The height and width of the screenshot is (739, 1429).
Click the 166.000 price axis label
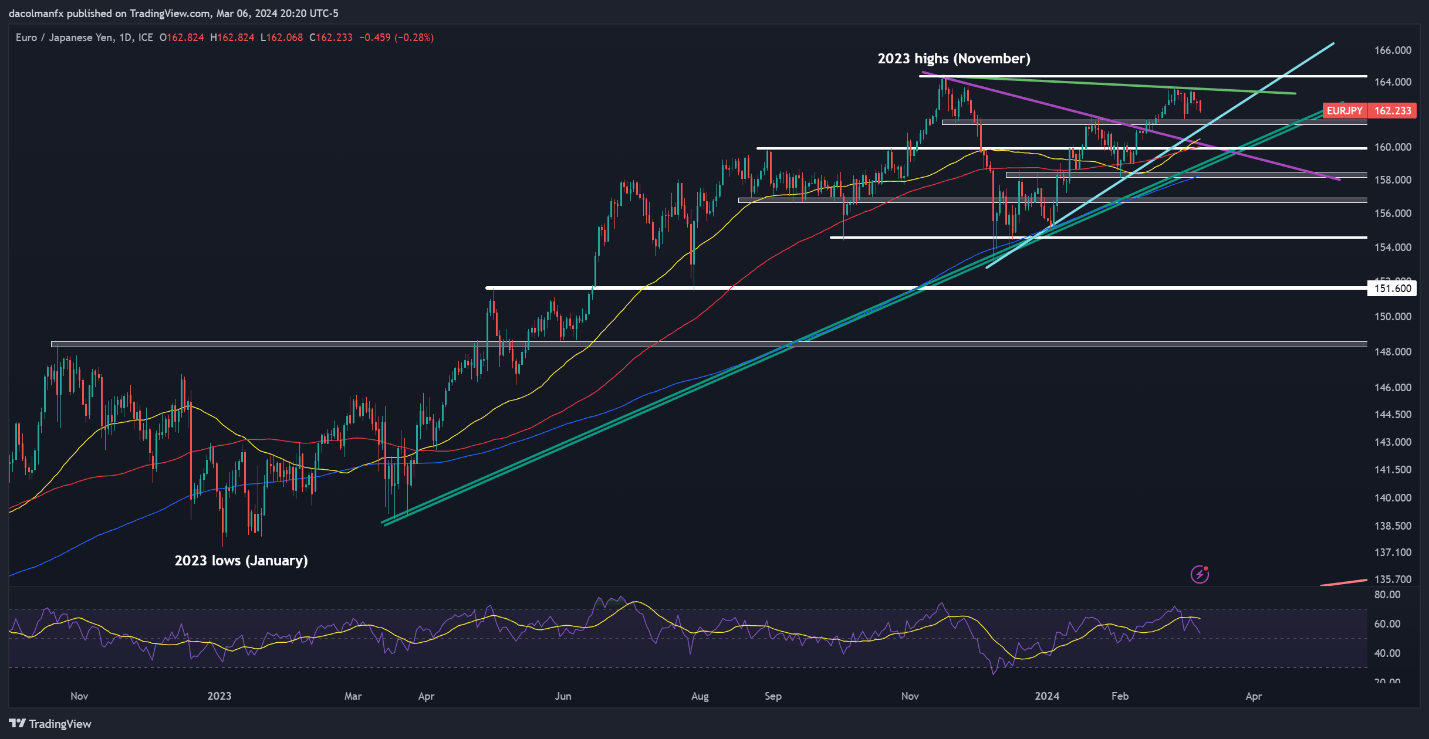pyautogui.click(x=1393, y=50)
